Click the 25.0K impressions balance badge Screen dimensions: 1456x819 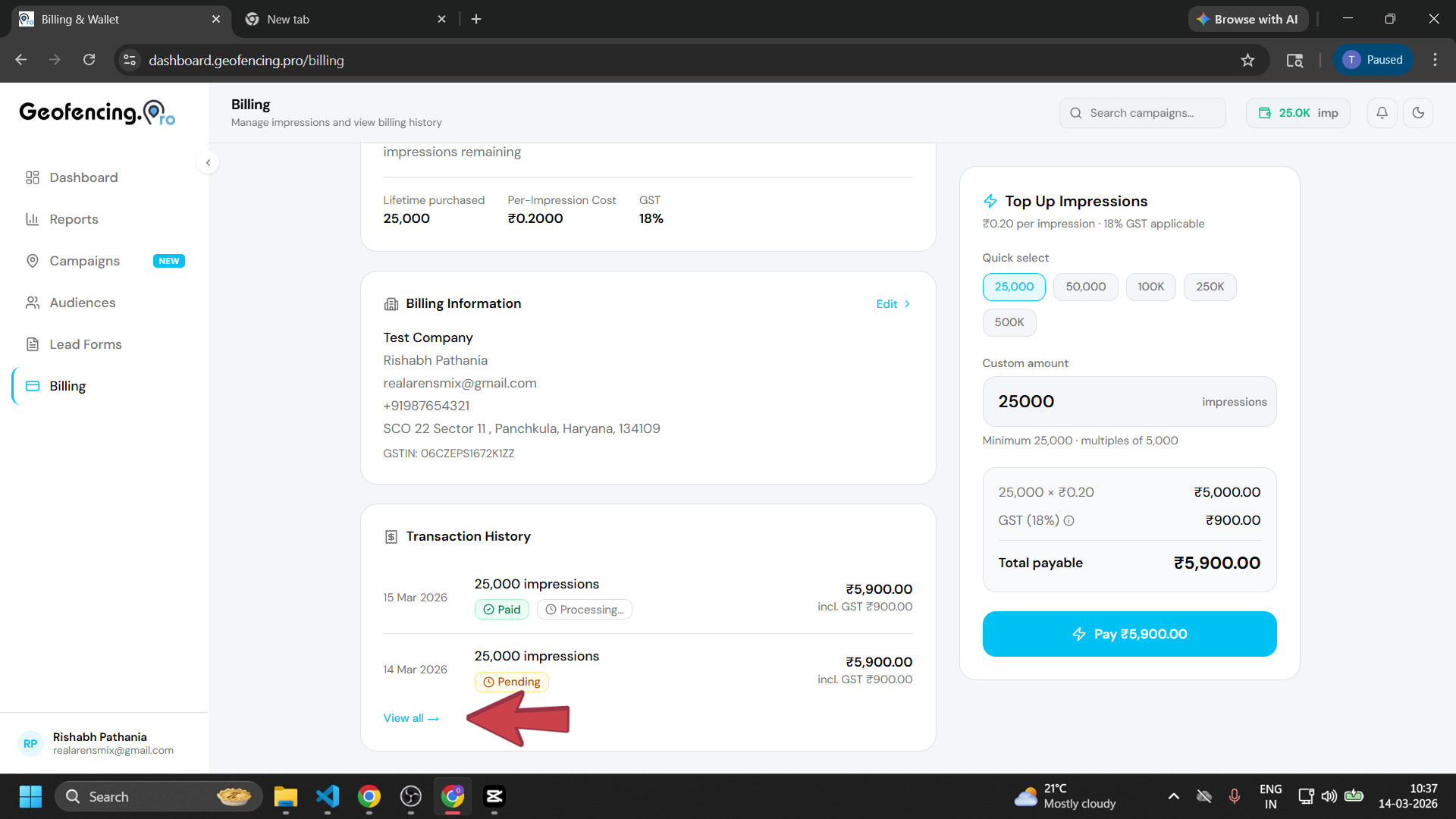1298,112
